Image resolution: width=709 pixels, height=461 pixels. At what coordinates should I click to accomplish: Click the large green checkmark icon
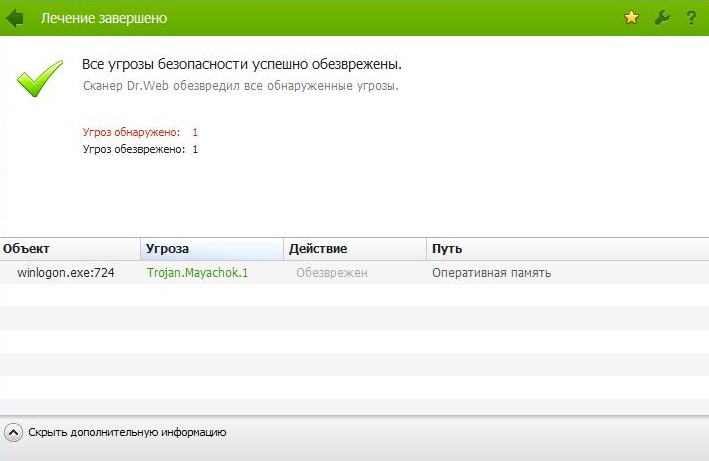(39, 78)
